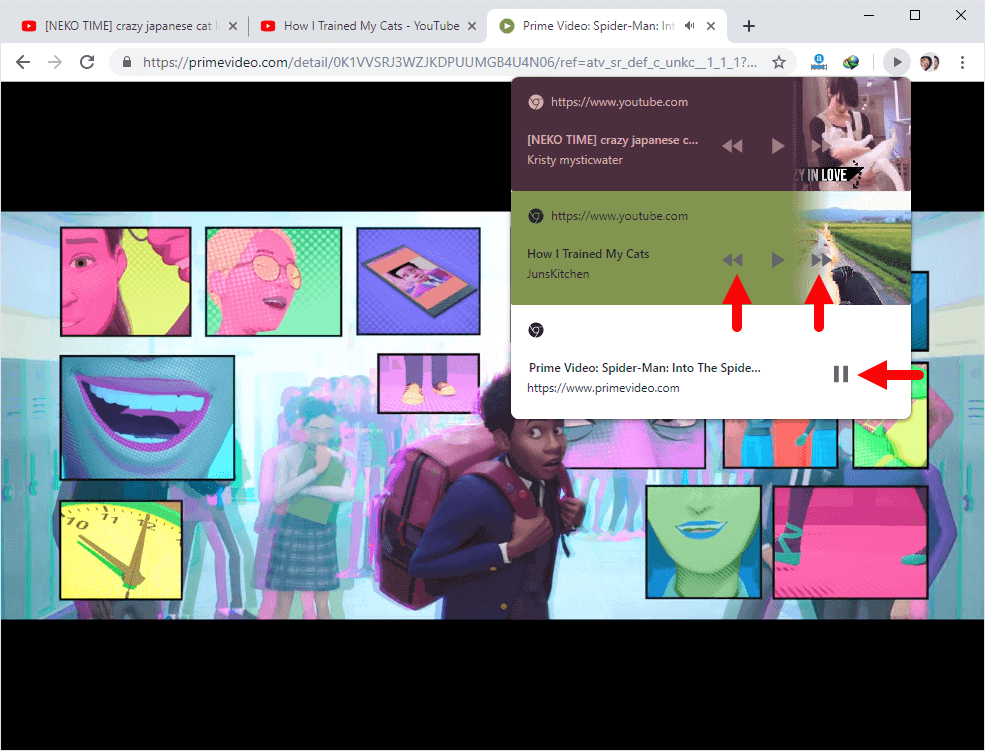Click the browser forward arrow
Viewport: 985px width, 751px height.
point(55,62)
